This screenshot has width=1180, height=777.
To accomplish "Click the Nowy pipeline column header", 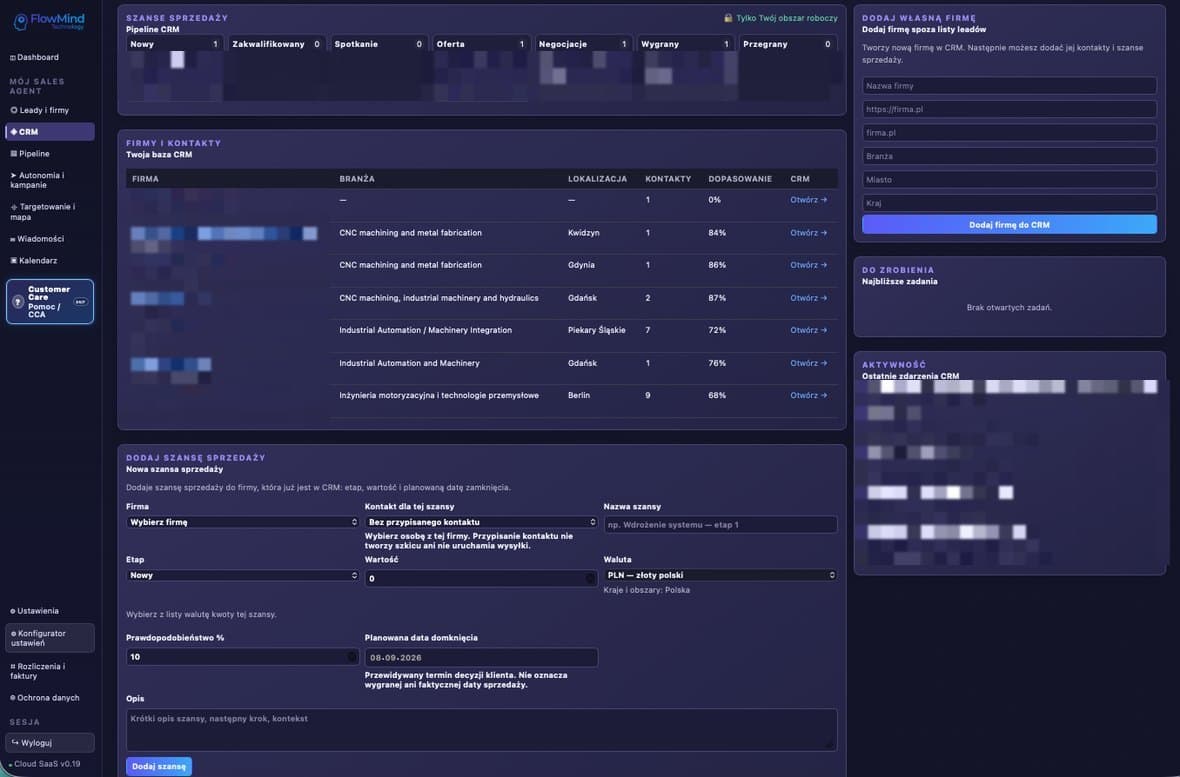I will pyautogui.click(x=175, y=44).
